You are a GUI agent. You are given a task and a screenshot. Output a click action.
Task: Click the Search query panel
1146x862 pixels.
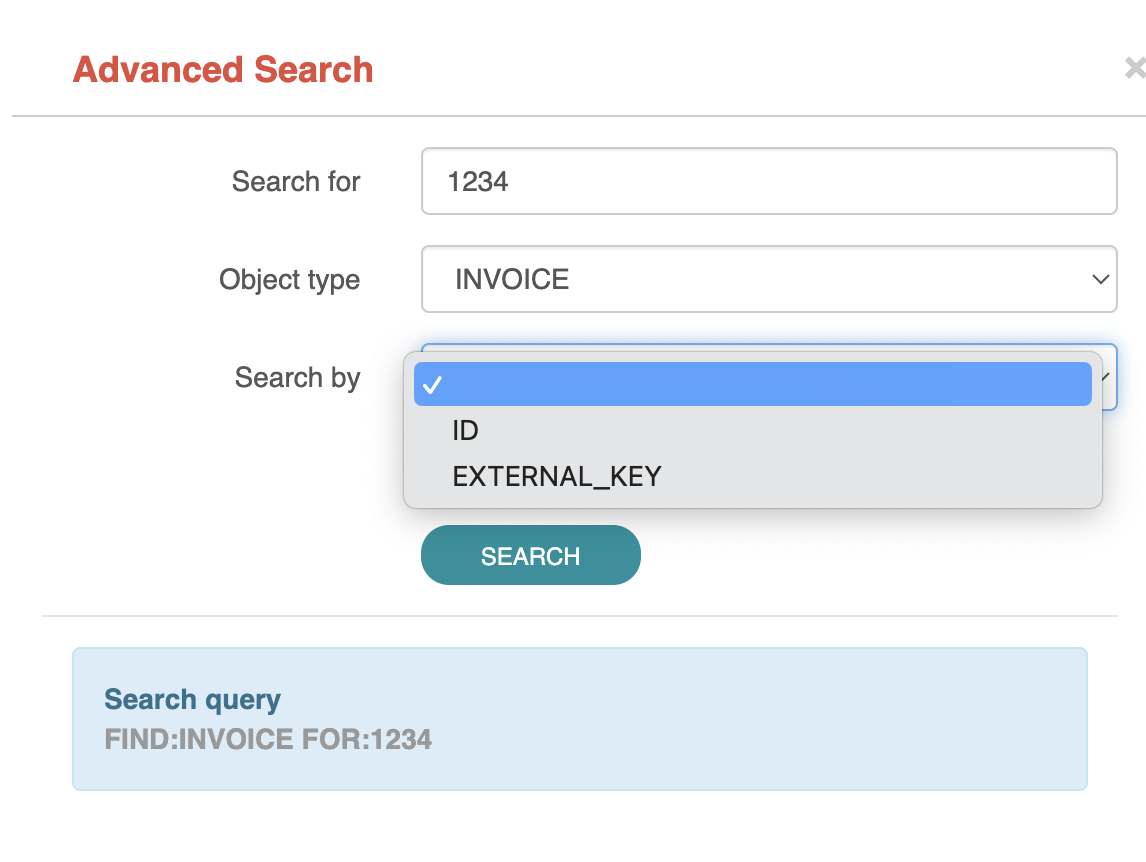coord(578,718)
